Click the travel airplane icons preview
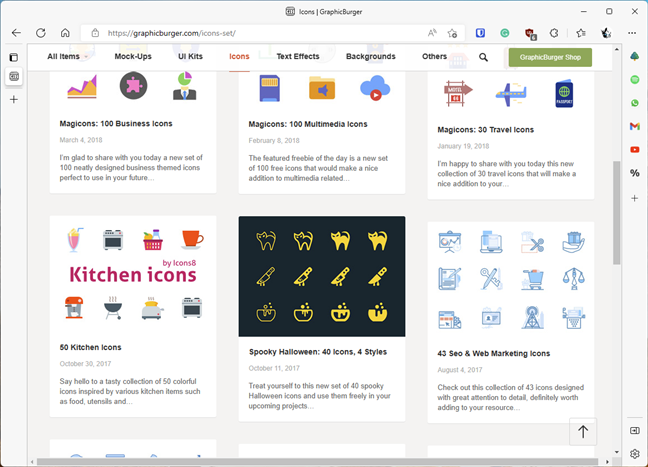 click(511, 93)
